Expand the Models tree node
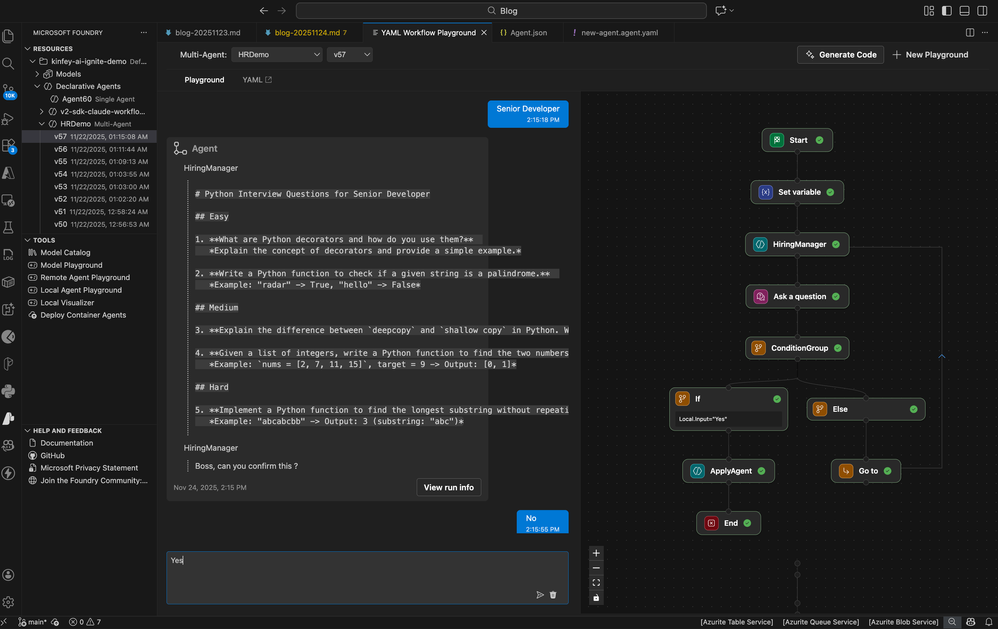Image resolution: width=998 pixels, height=629 pixels. 37,74
